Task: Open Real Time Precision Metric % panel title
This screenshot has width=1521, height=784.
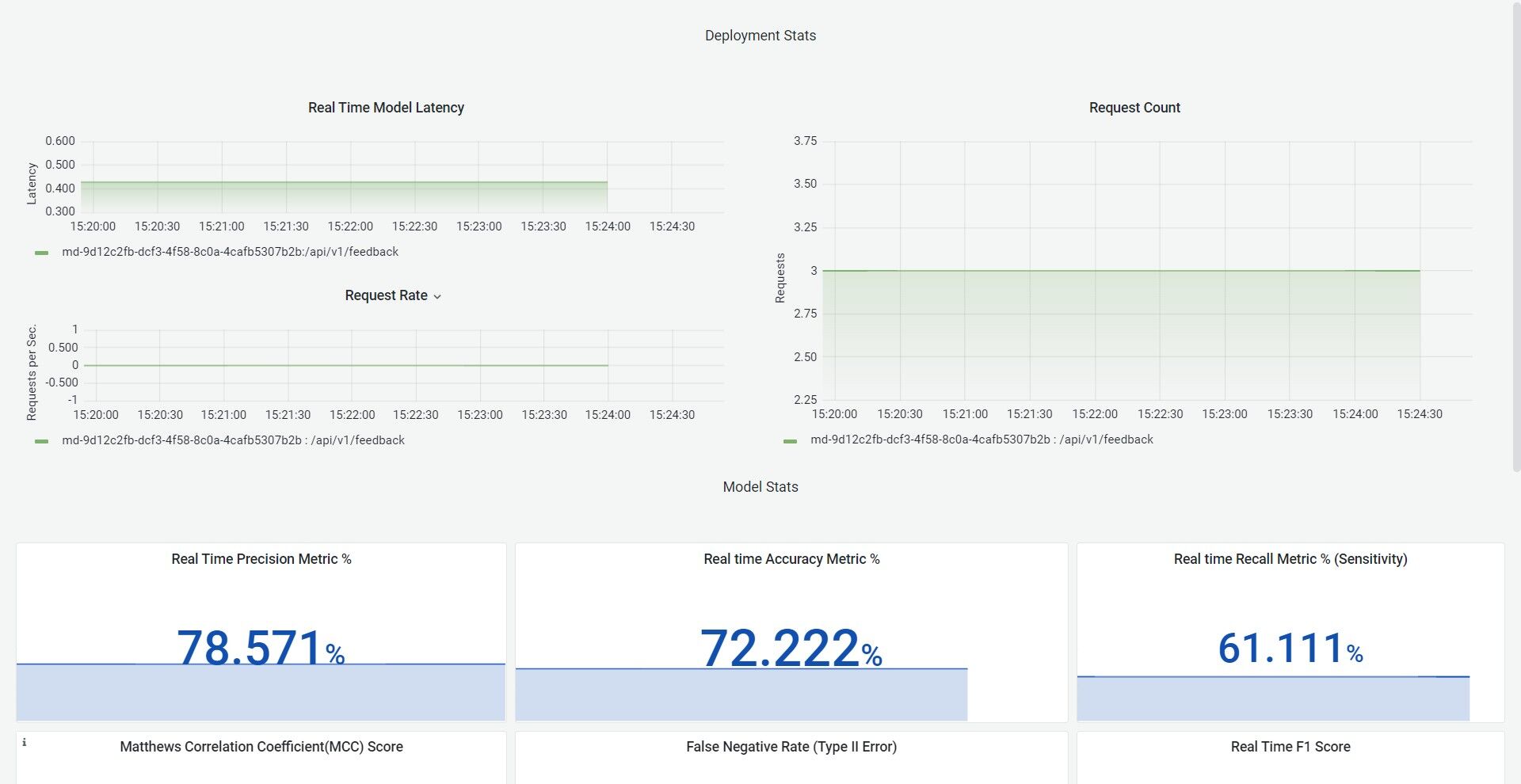Action: click(x=261, y=559)
